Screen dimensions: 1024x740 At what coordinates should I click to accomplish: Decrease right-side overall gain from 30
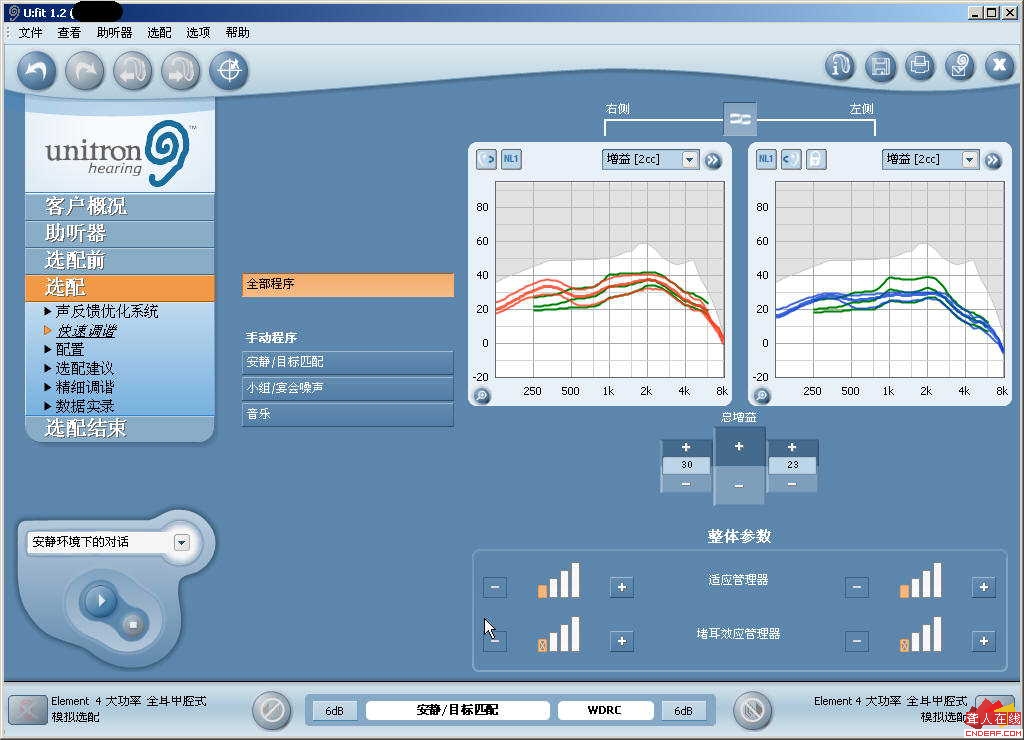(686, 484)
